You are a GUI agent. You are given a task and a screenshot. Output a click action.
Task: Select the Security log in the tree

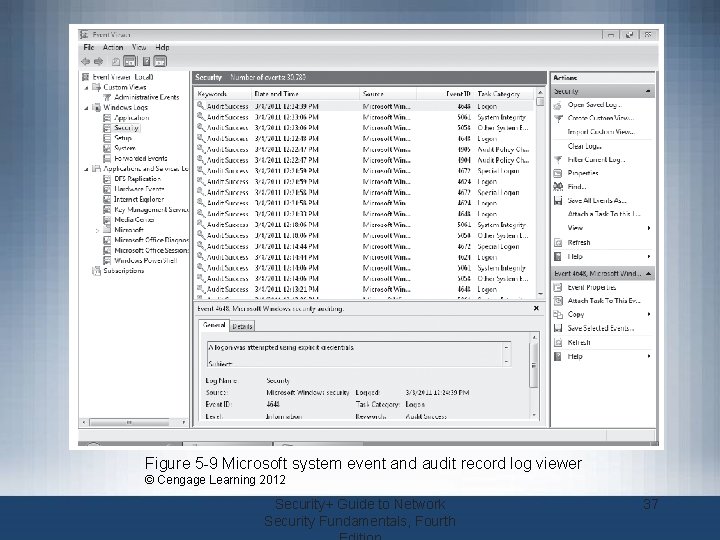(126, 128)
